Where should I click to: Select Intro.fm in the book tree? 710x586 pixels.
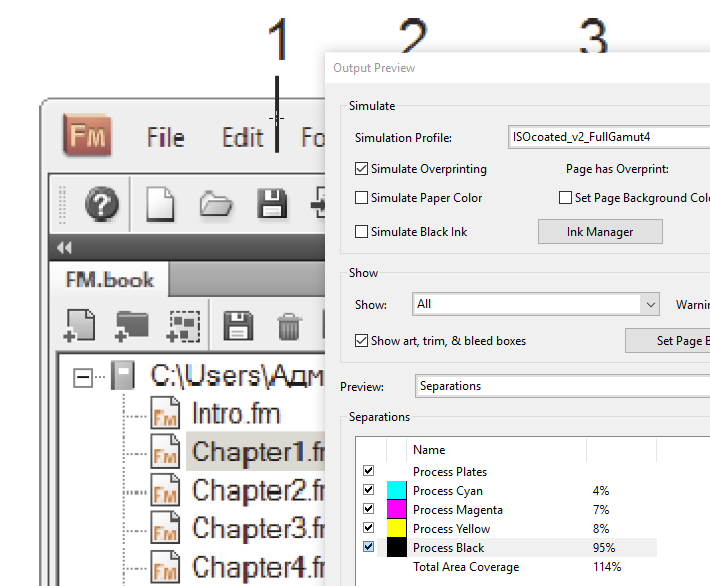[x=236, y=413]
